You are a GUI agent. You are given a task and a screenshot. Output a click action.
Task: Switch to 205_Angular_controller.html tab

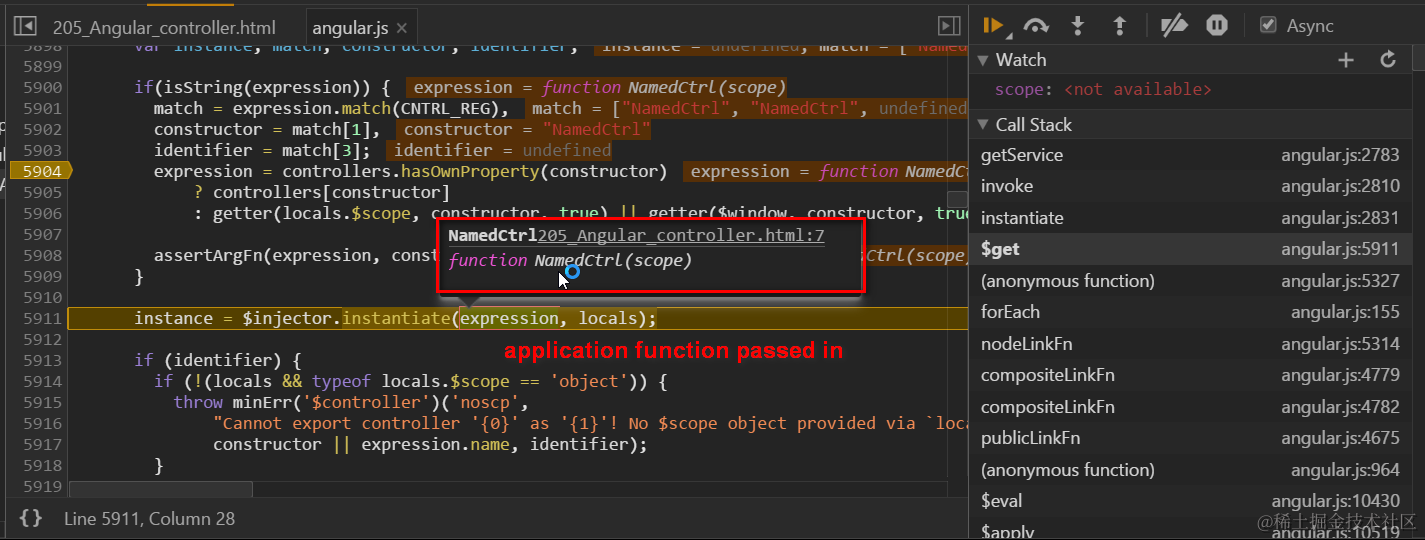[164, 28]
